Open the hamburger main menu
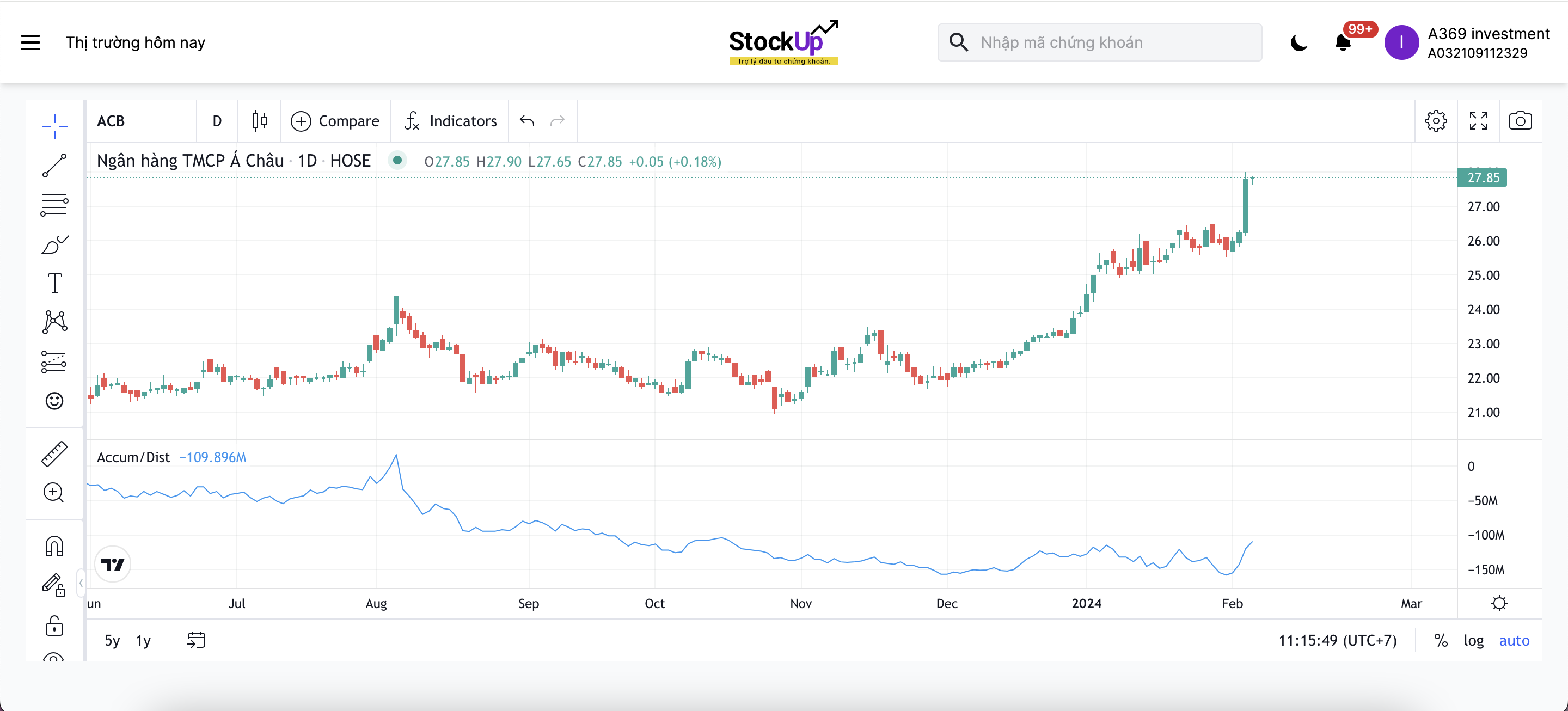Viewport: 1568px width, 711px height. tap(30, 42)
